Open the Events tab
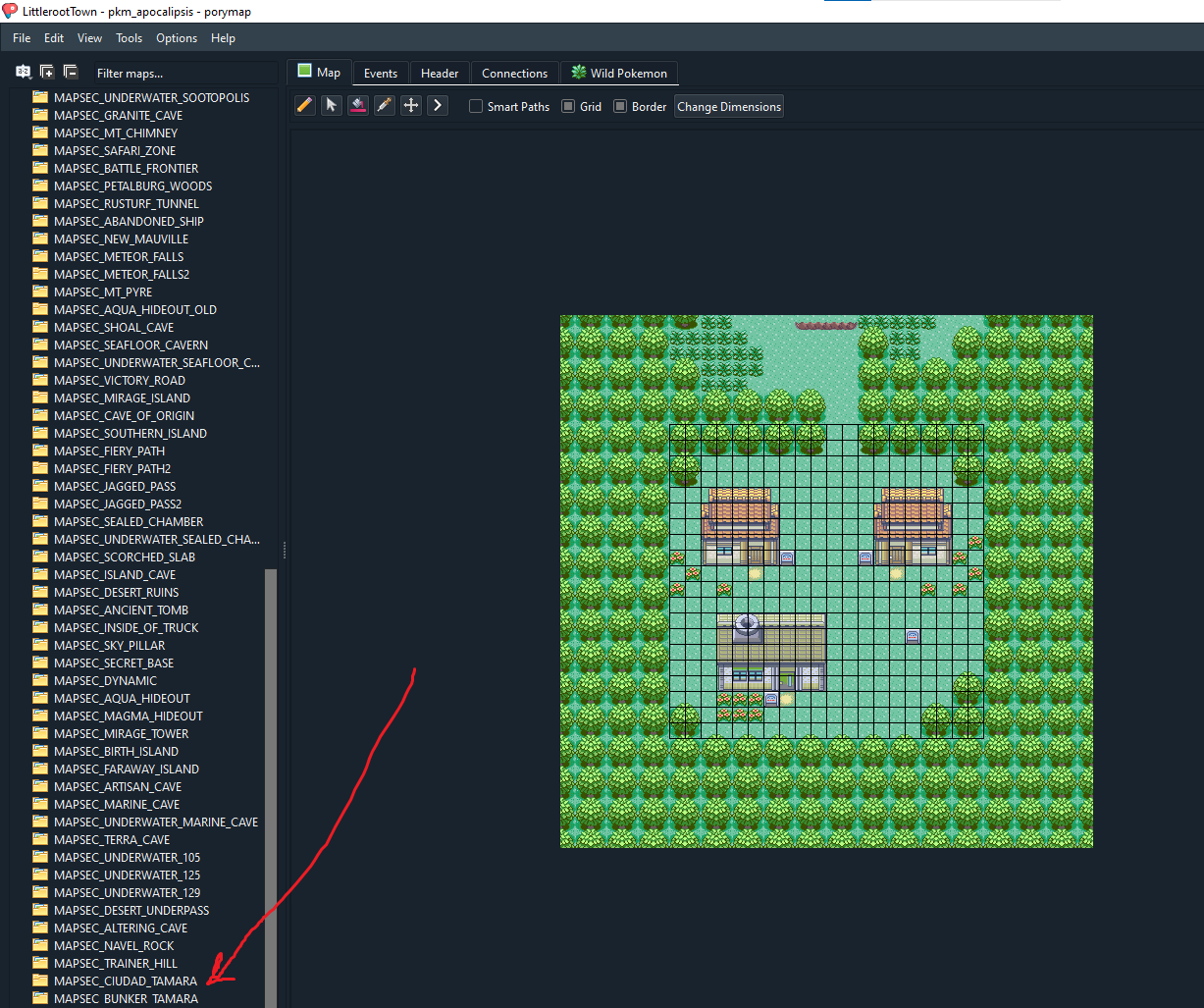1204x1008 pixels. (x=380, y=74)
